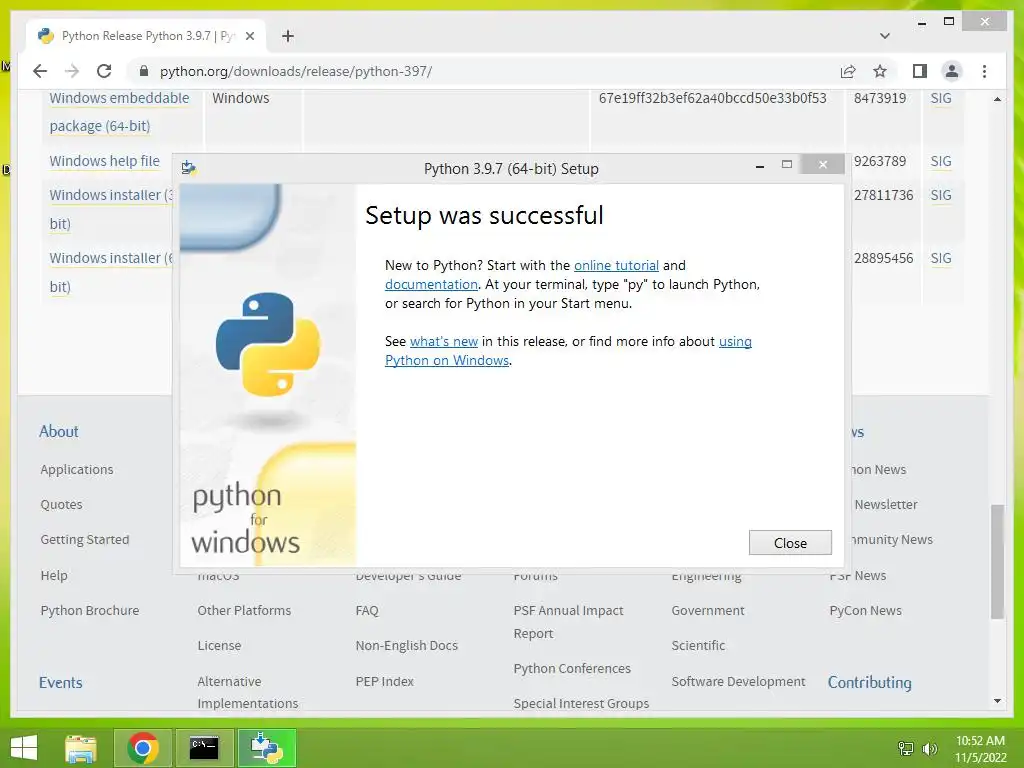This screenshot has width=1024, height=768.
Task: Click the network tray icon
Action: [906, 748]
